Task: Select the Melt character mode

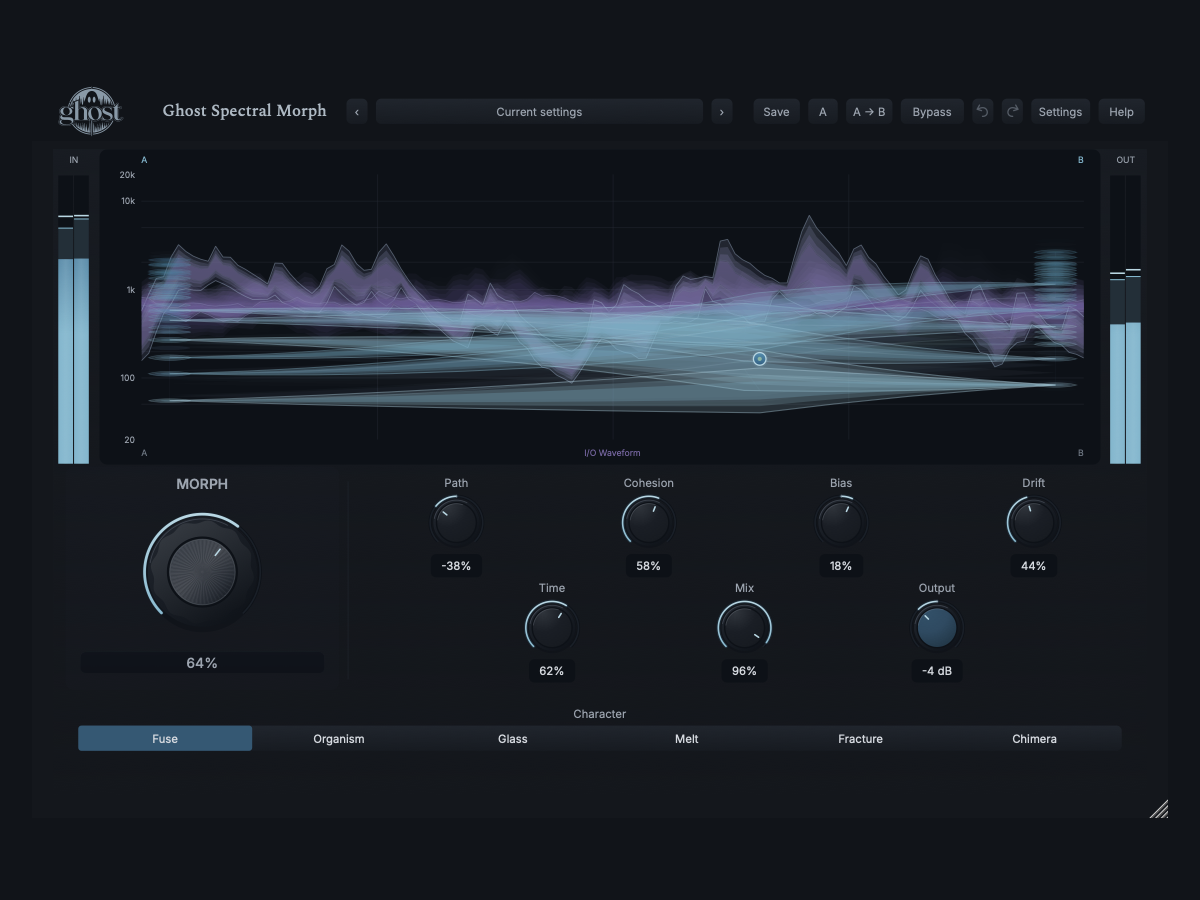Action: tap(687, 739)
